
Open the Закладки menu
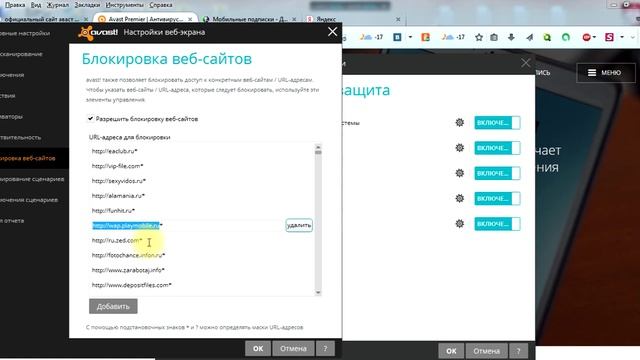(x=87, y=5)
